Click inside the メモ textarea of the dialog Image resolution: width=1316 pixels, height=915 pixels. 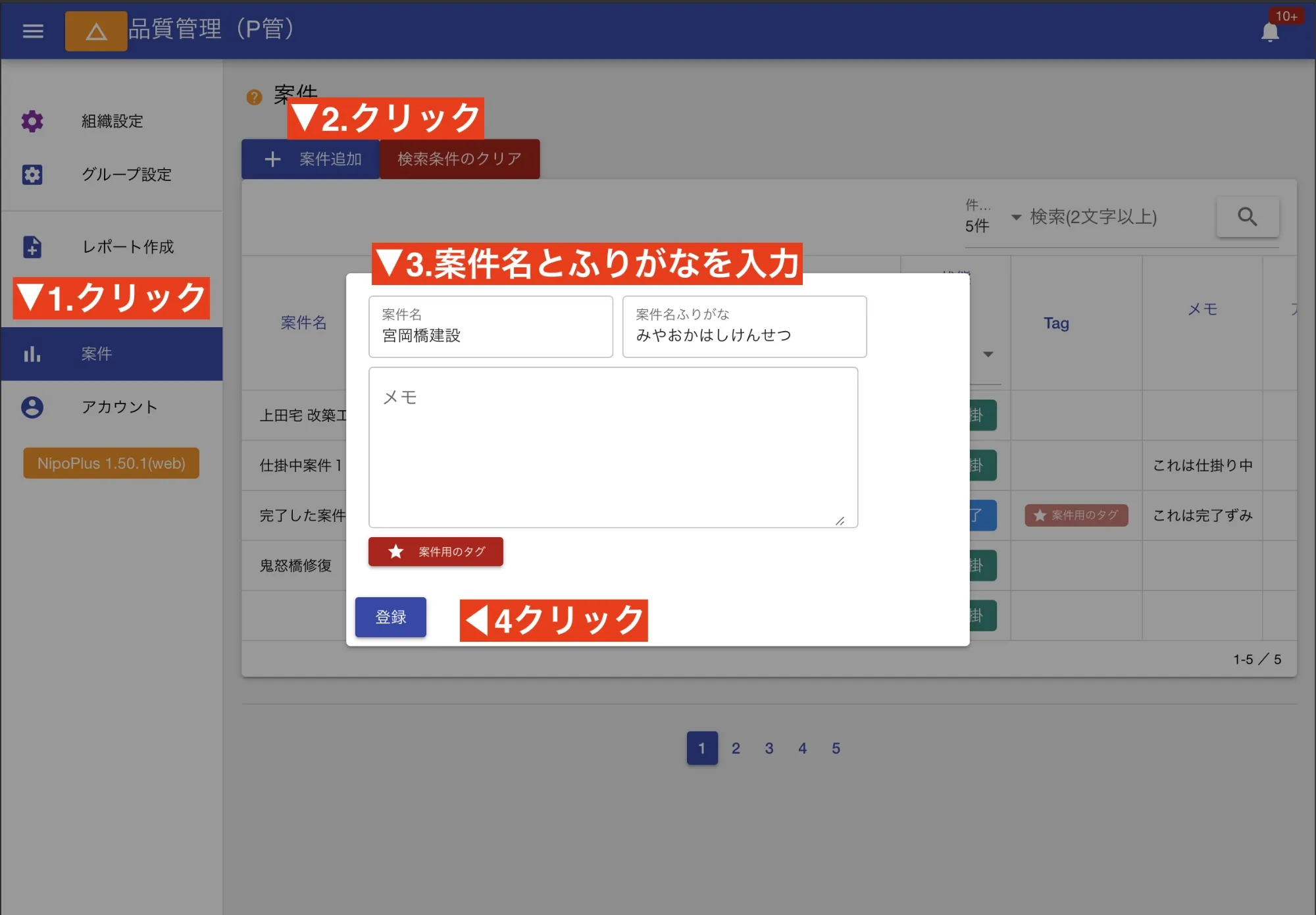(x=613, y=448)
